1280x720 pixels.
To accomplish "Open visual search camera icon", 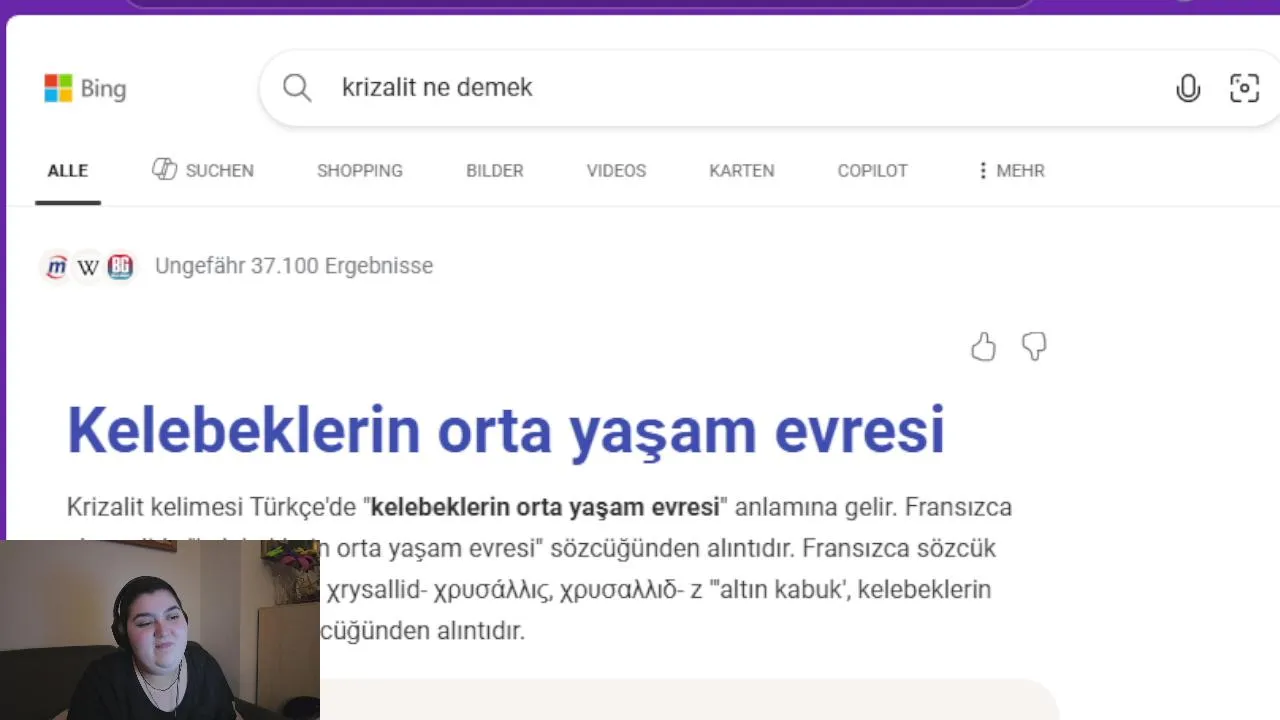I will coord(1244,88).
